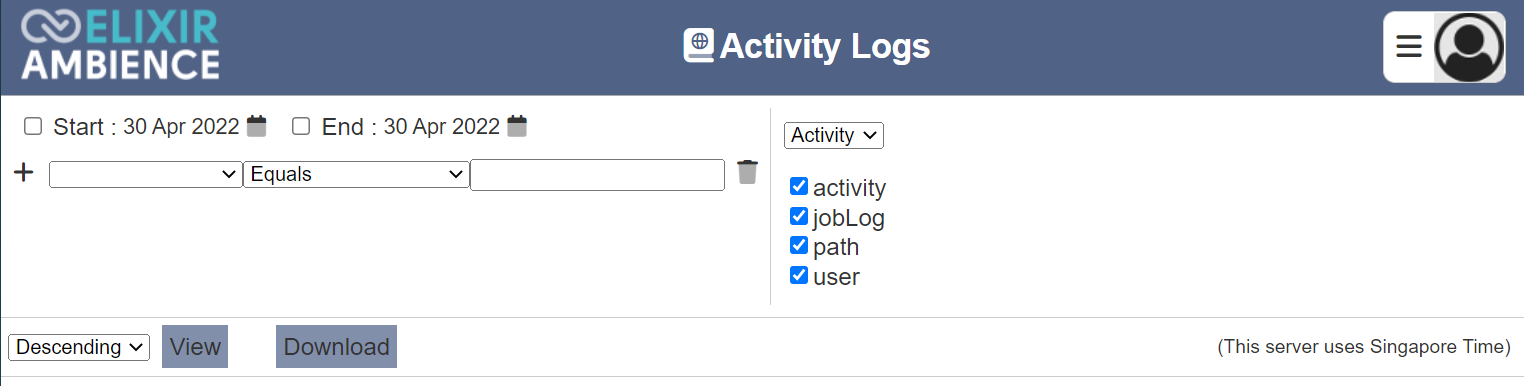The image size is (1524, 386).
Task: Uncheck the activity column checkbox
Action: pyautogui.click(x=799, y=186)
